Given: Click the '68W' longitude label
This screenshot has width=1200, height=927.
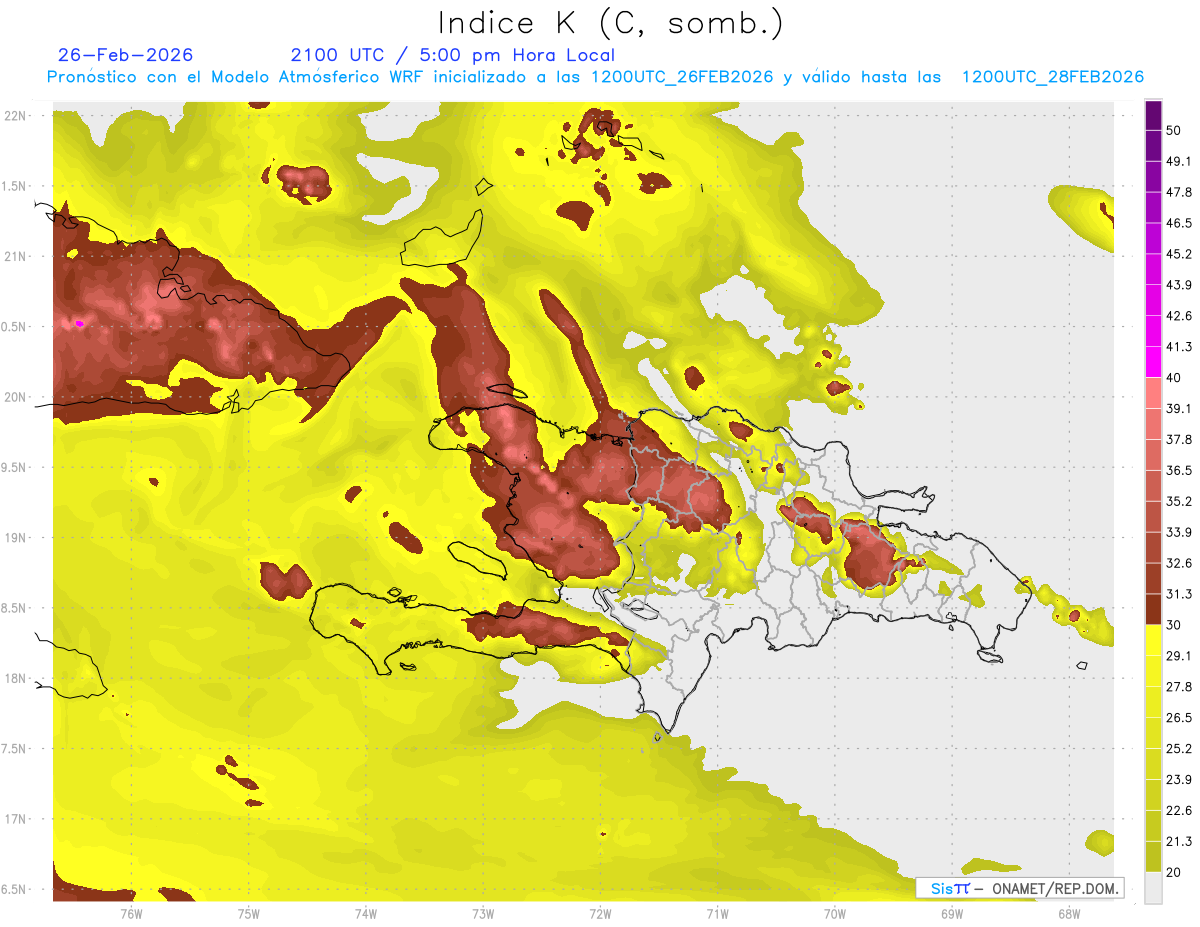Looking at the screenshot, I should click(1069, 914).
